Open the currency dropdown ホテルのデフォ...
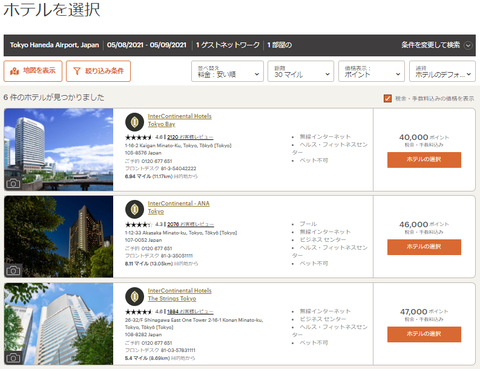 point(442,71)
